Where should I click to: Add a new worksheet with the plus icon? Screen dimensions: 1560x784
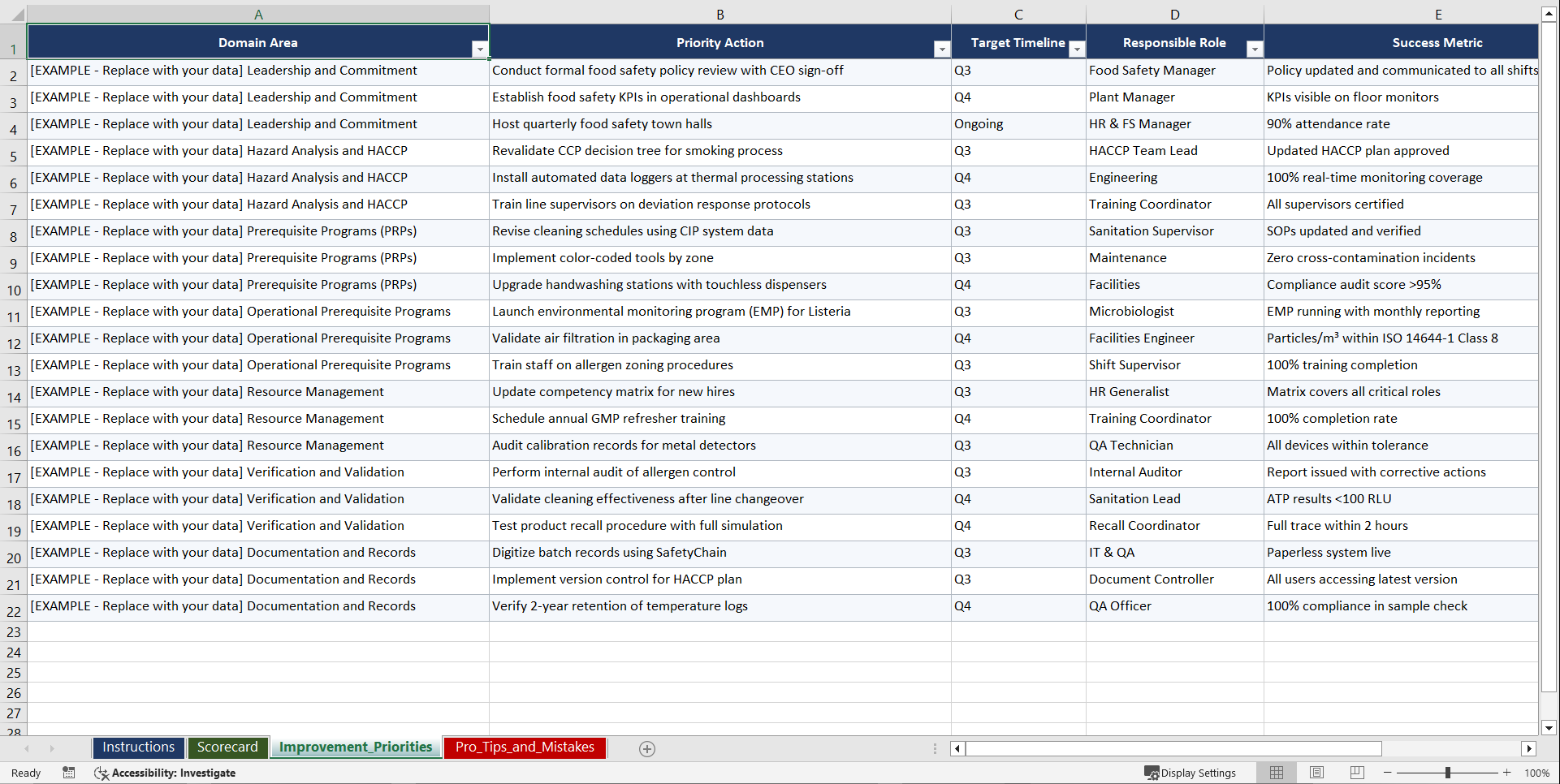[x=647, y=748]
